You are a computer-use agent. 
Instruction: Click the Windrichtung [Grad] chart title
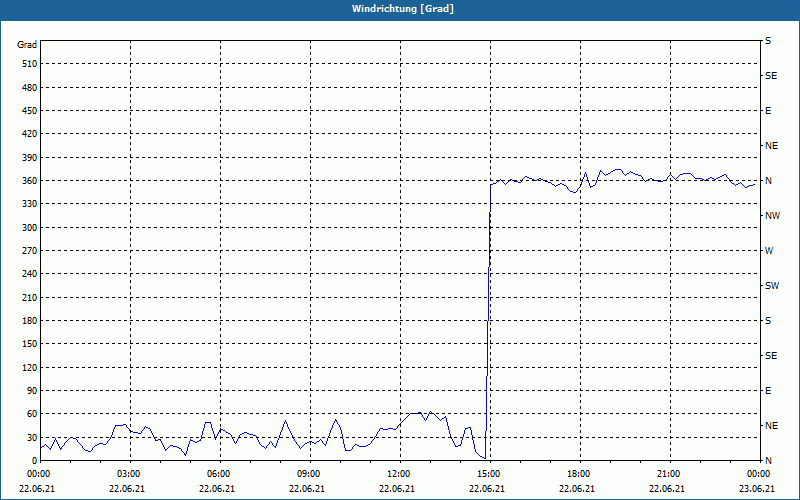pos(403,9)
